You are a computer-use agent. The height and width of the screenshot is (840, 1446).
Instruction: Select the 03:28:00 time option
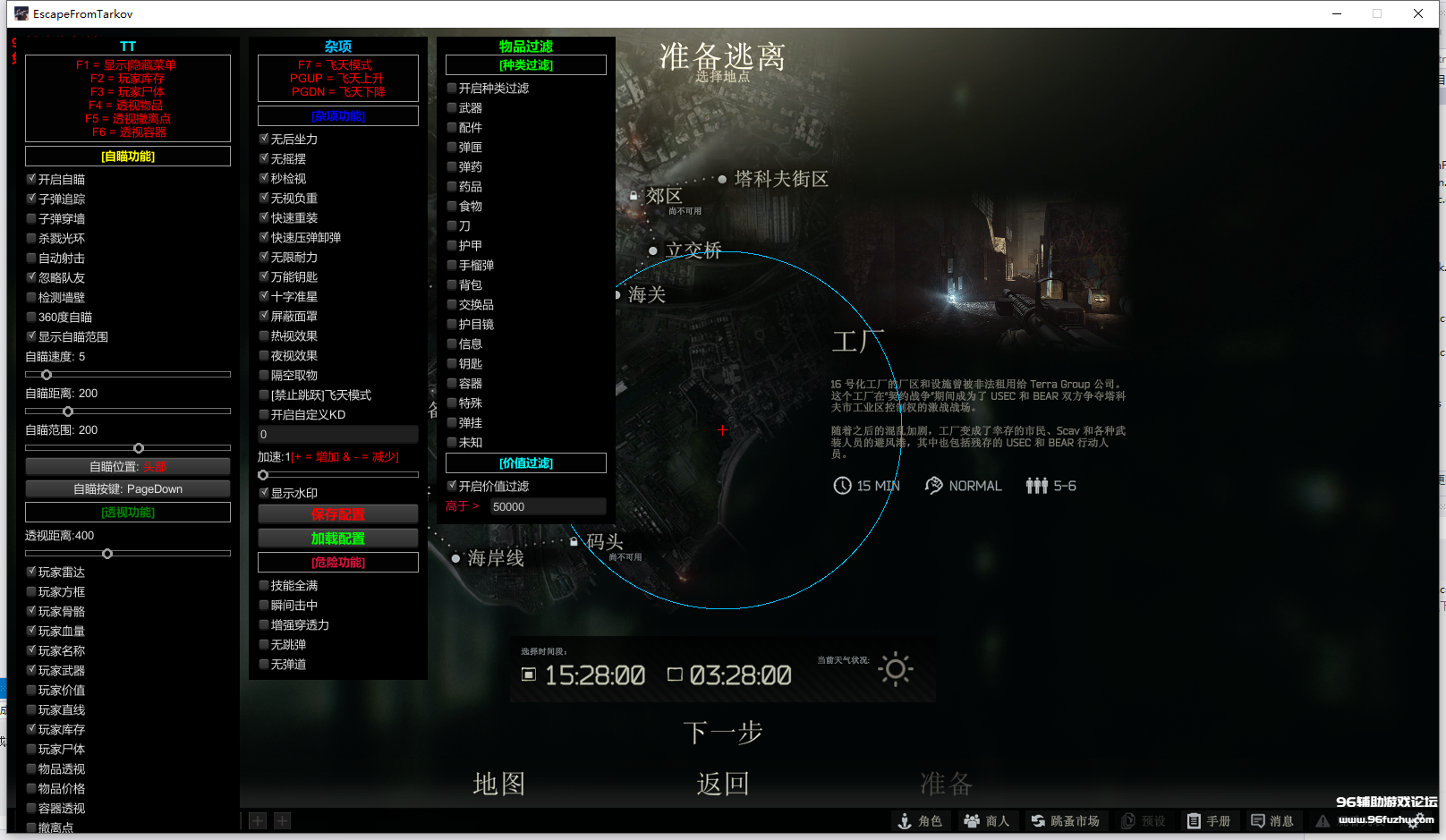(675, 675)
